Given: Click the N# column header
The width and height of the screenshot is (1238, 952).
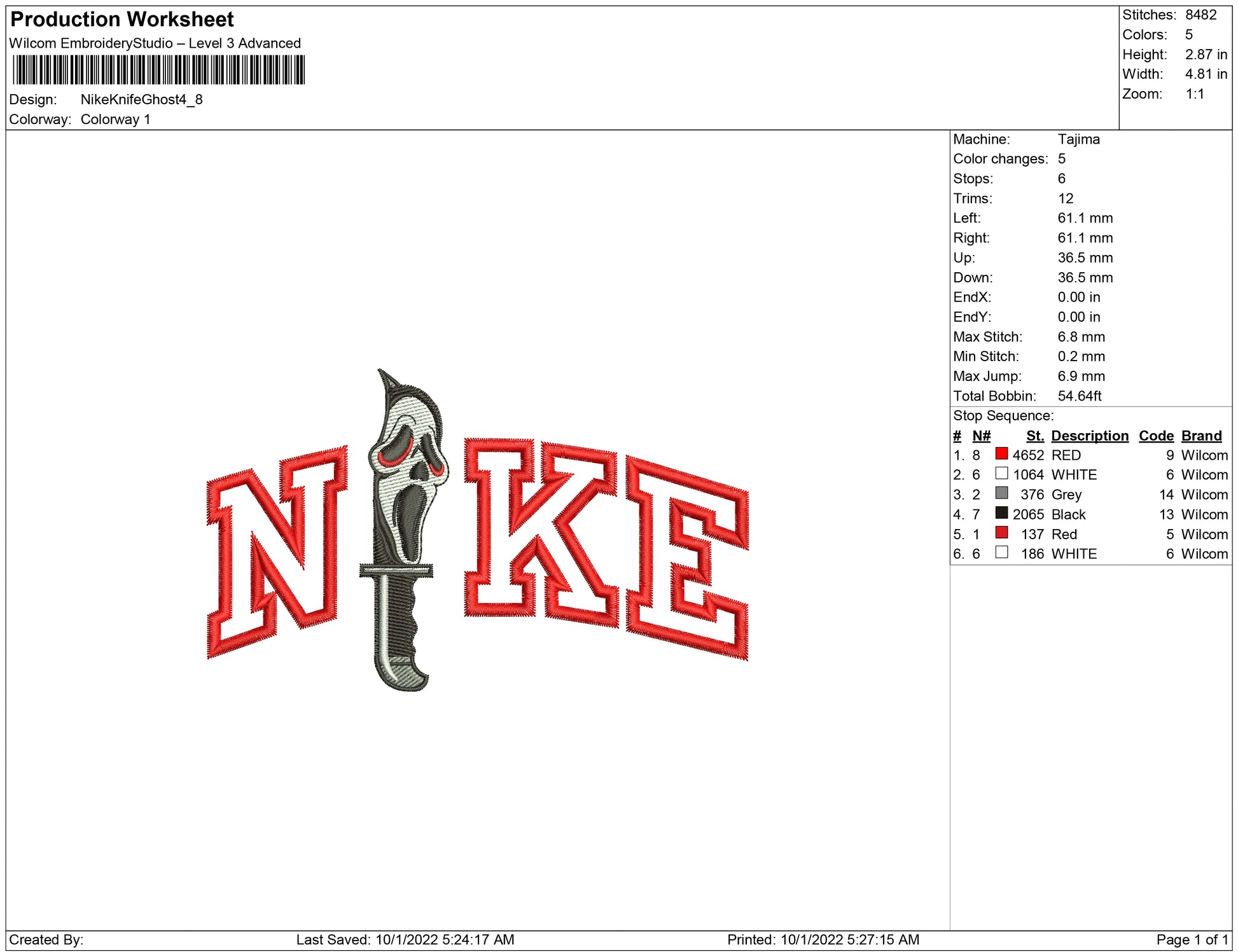Looking at the screenshot, I should [x=981, y=436].
